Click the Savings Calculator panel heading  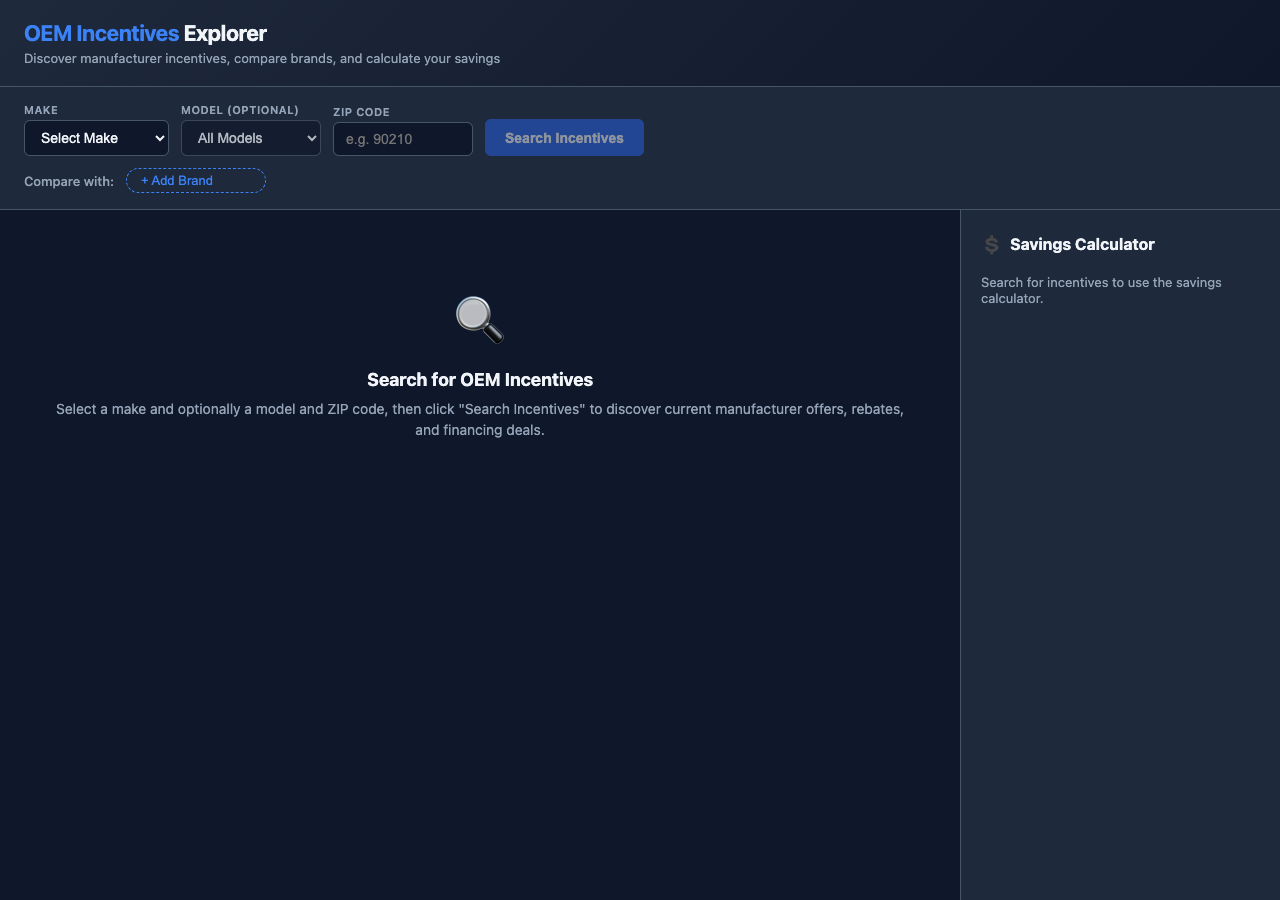(1082, 244)
